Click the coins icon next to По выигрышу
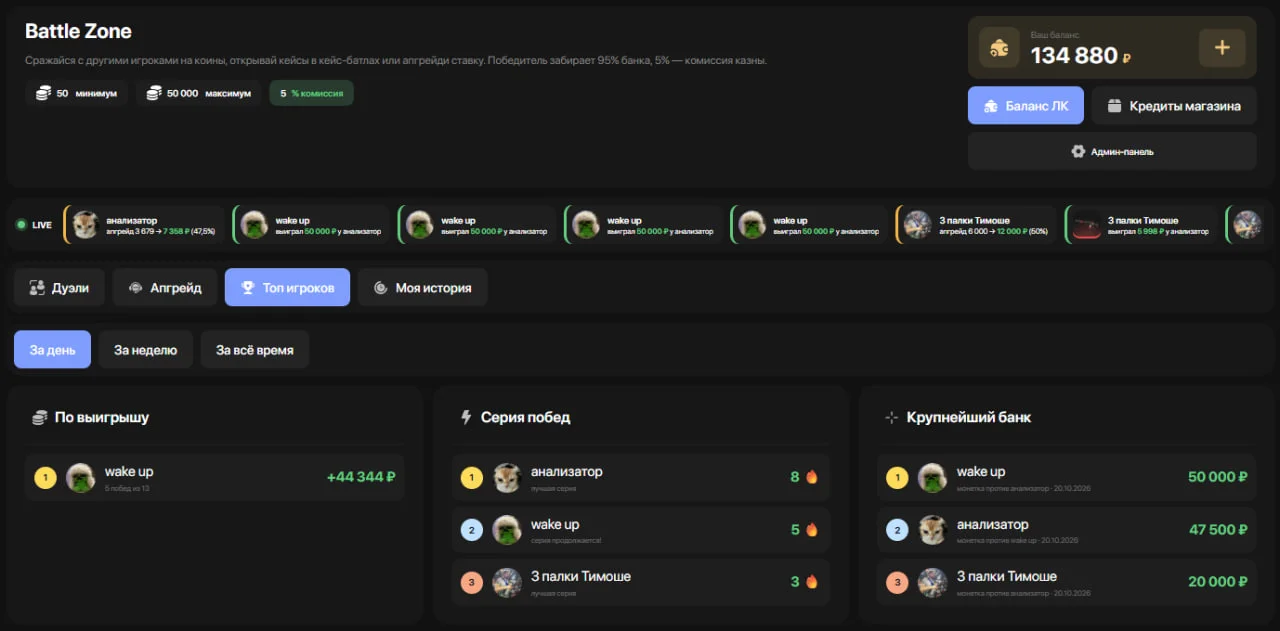The width and height of the screenshot is (1280, 631). coord(40,417)
